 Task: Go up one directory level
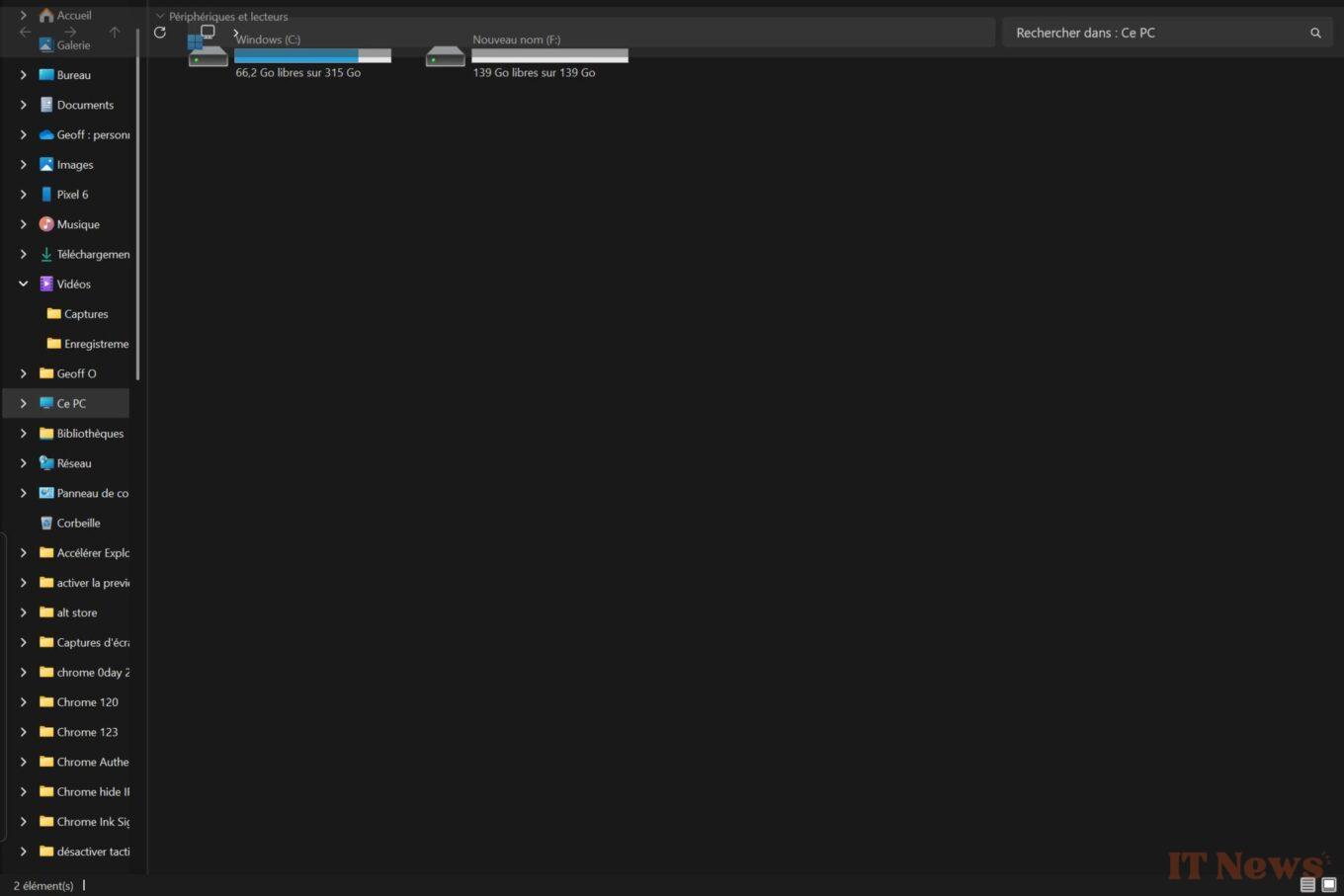[114, 32]
